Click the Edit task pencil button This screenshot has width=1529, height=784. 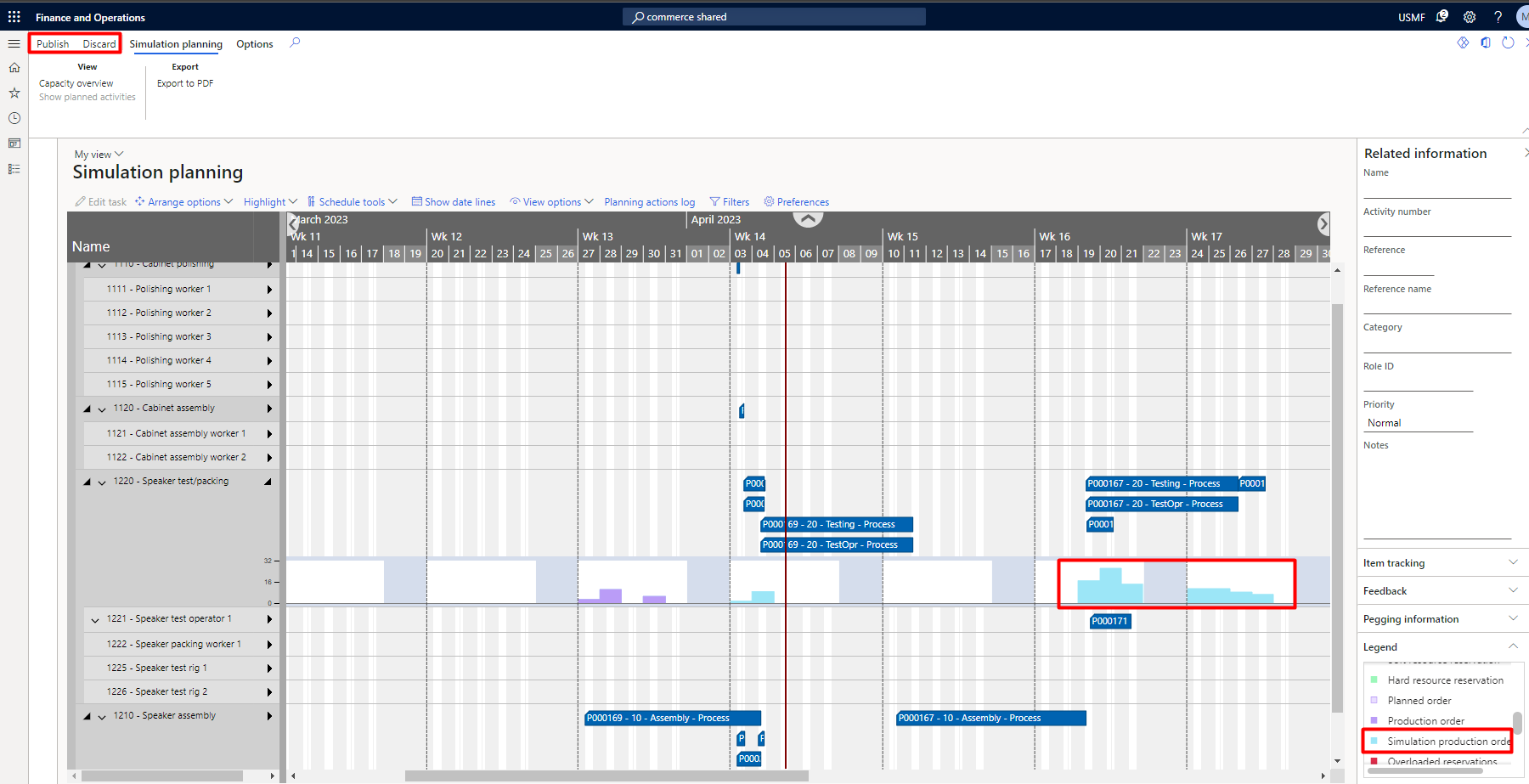(x=100, y=202)
